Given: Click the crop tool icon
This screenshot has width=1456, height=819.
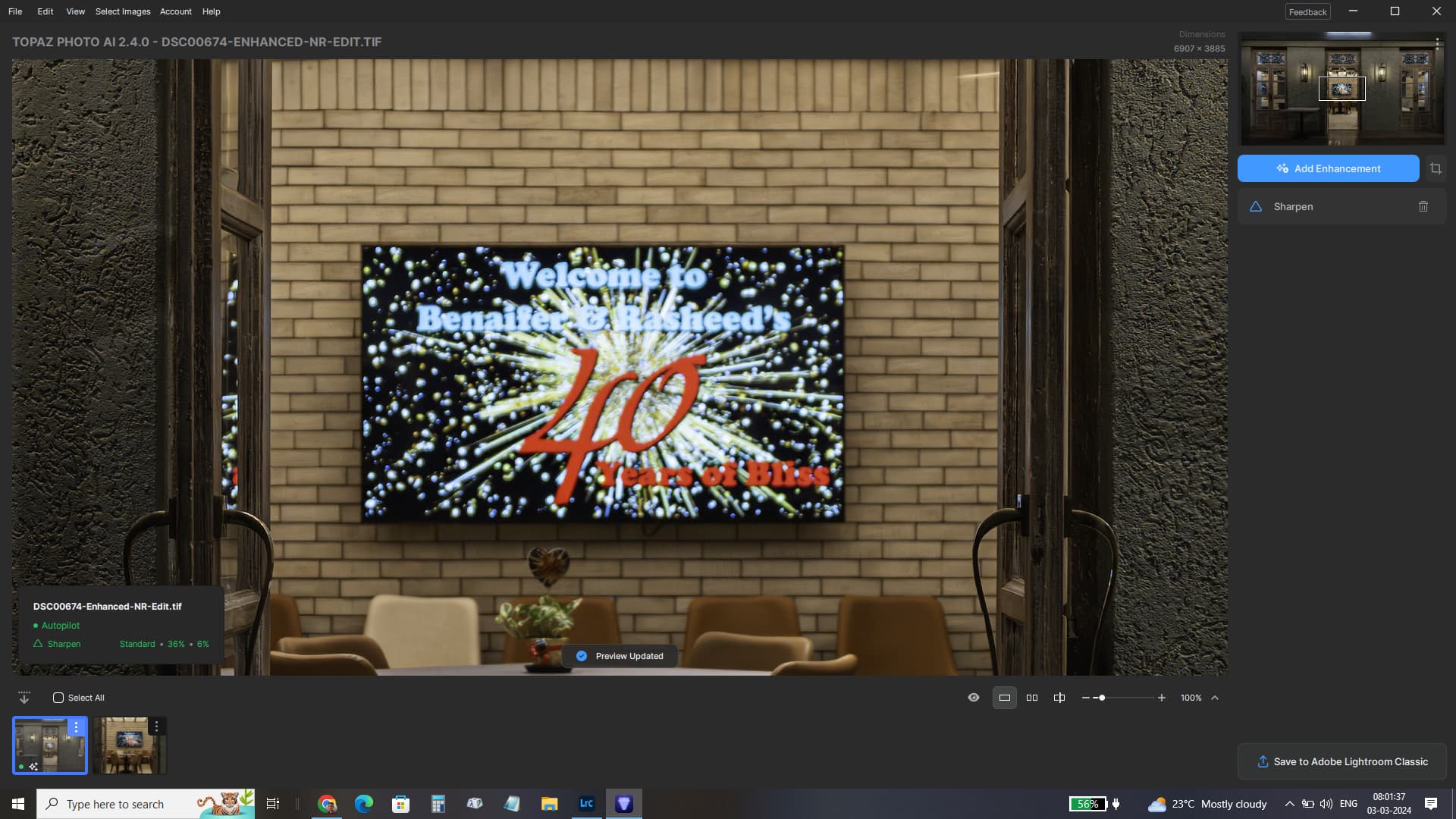Looking at the screenshot, I should tap(1436, 168).
